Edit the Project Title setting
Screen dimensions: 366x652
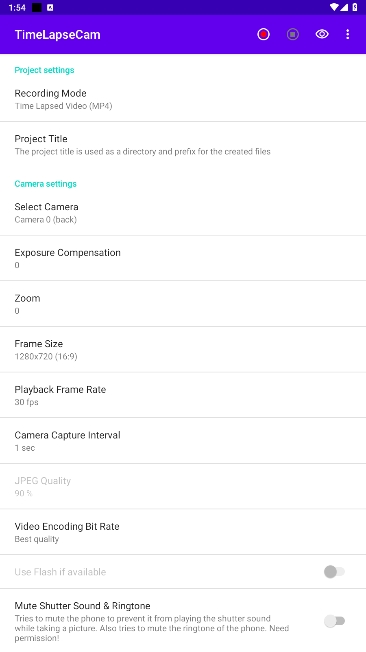click(x=183, y=145)
